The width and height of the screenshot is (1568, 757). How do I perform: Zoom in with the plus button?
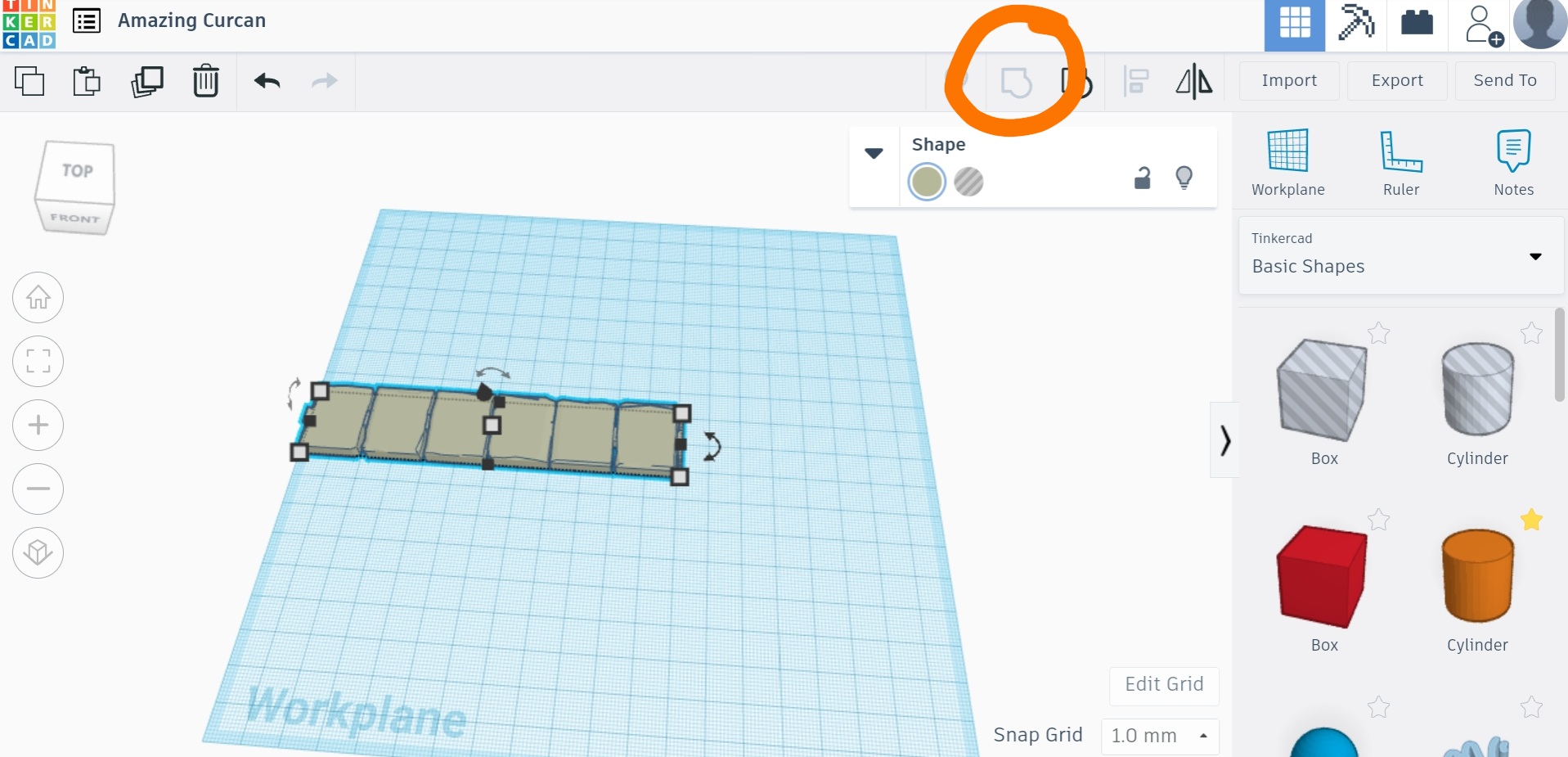[x=38, y=425]
